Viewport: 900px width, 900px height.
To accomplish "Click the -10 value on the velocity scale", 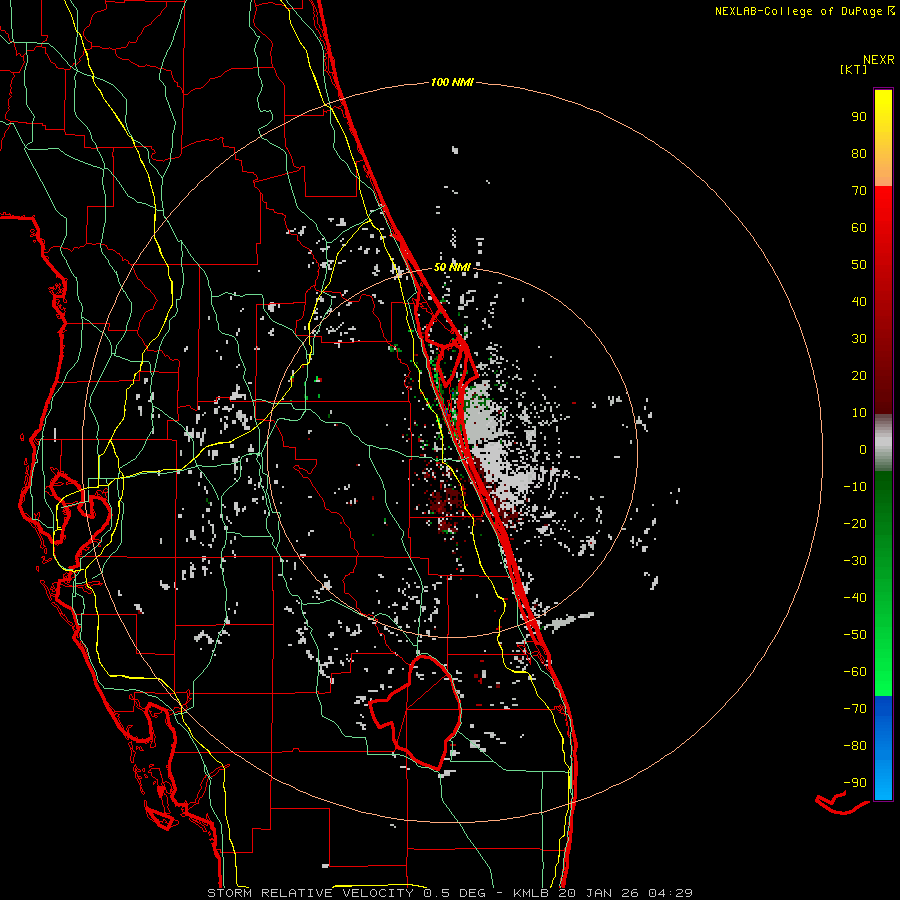I will pyautogui.click(x=855, y=487).
